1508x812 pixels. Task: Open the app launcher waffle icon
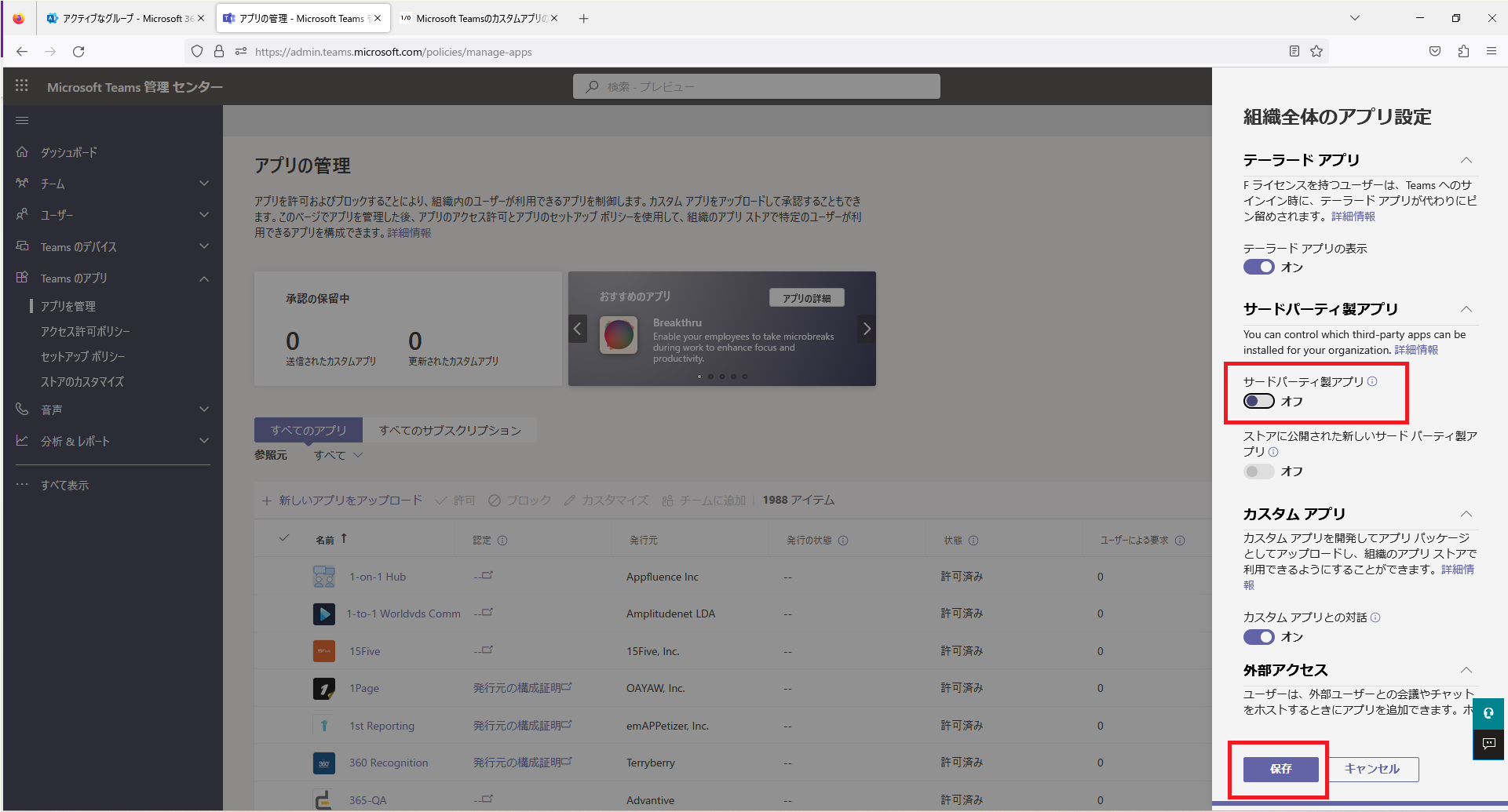coord(22,86)
